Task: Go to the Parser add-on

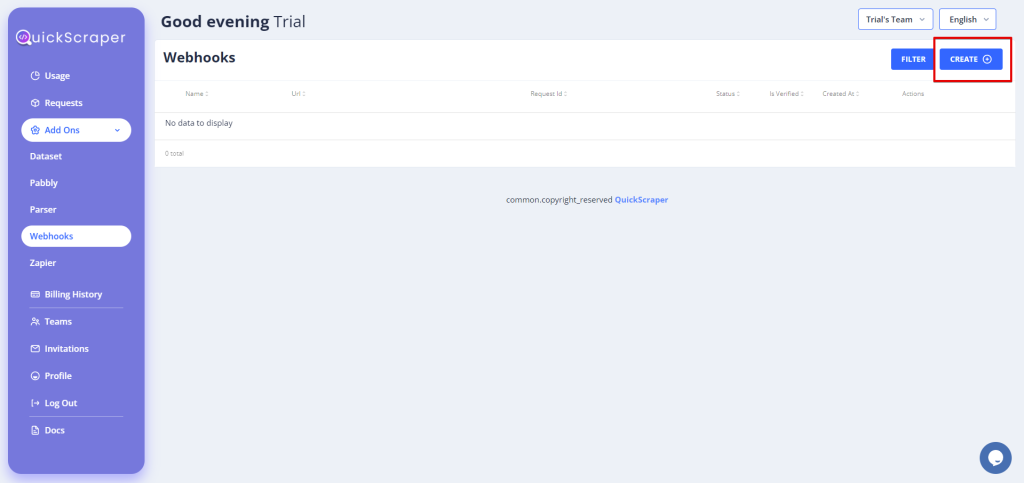Action: 43,210
